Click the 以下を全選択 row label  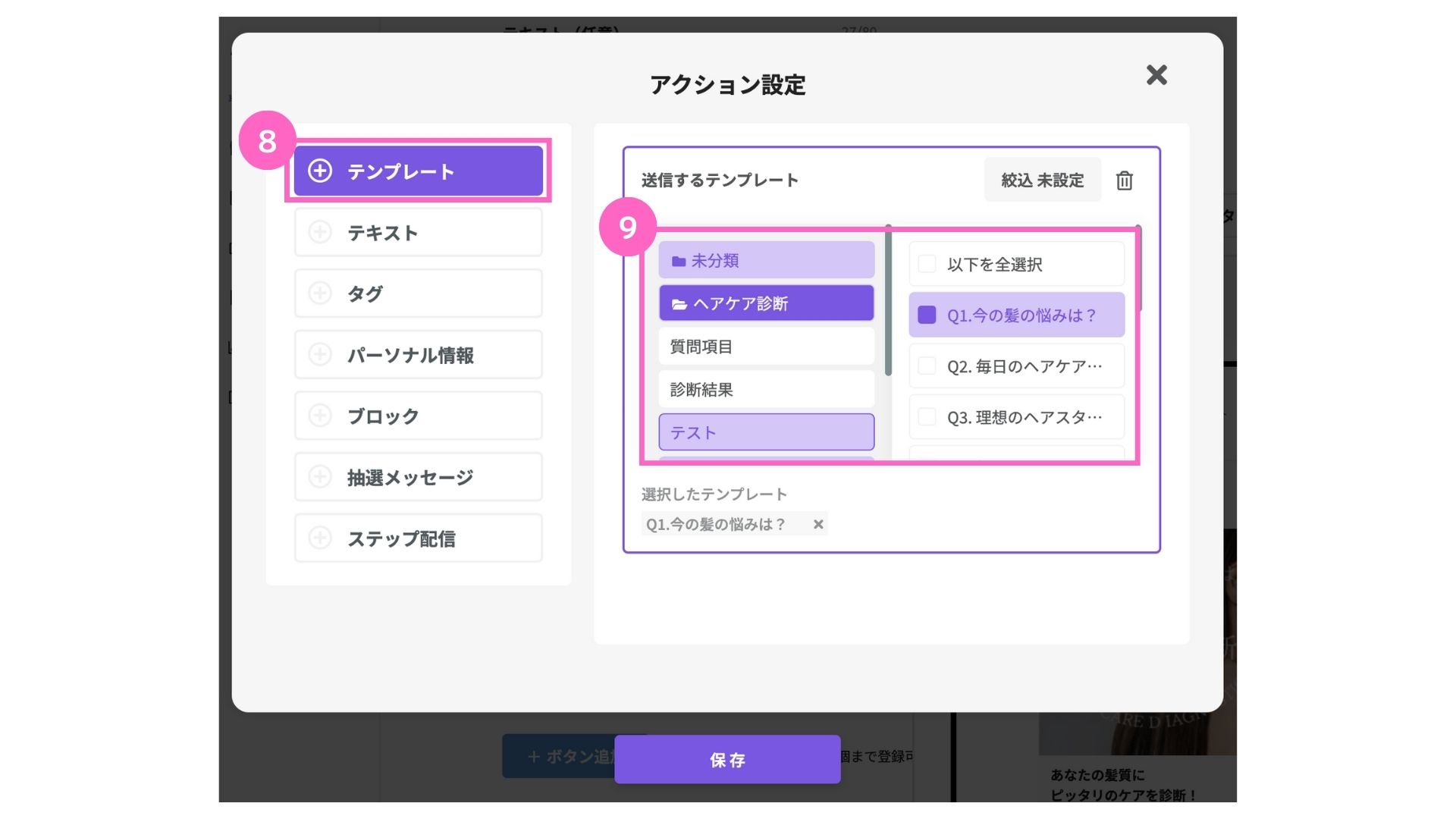pos(995,265)
